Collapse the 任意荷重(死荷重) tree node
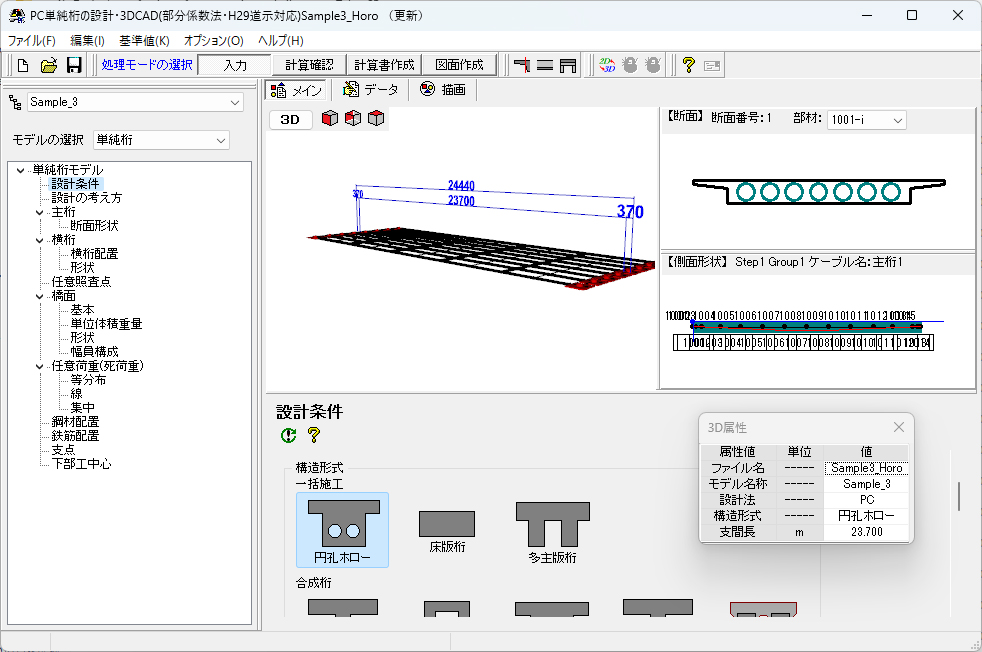The height and width of the screenshot is (652, 982). coord(39,366)
